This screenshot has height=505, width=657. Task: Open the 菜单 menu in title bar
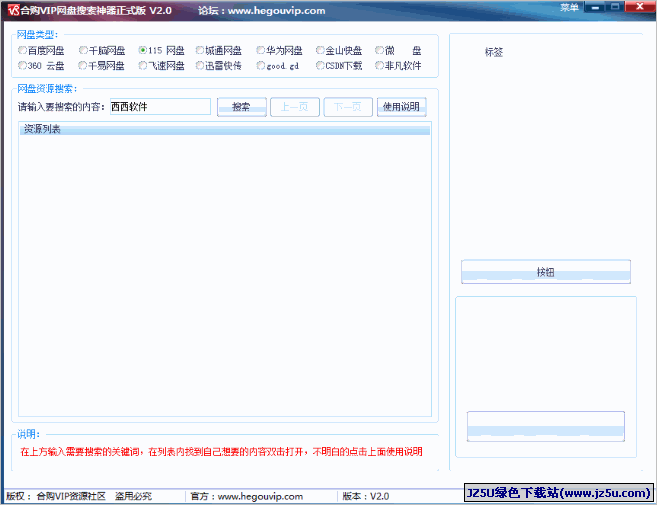pos(569,7)
